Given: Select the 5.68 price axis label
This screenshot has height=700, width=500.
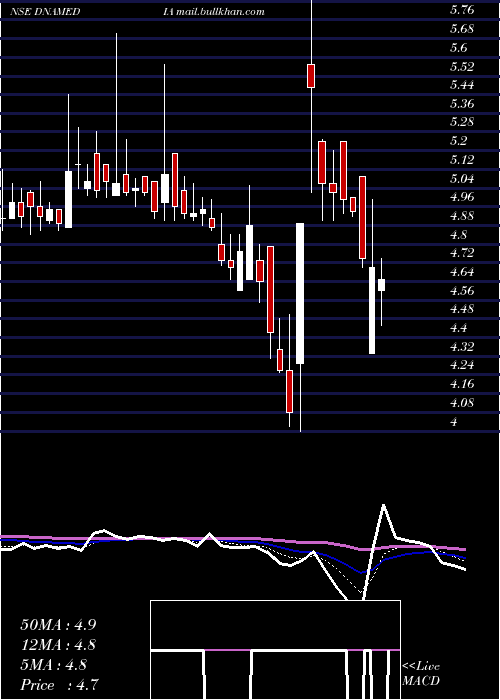Looking at the screenshot, I should tap(462, 29).
